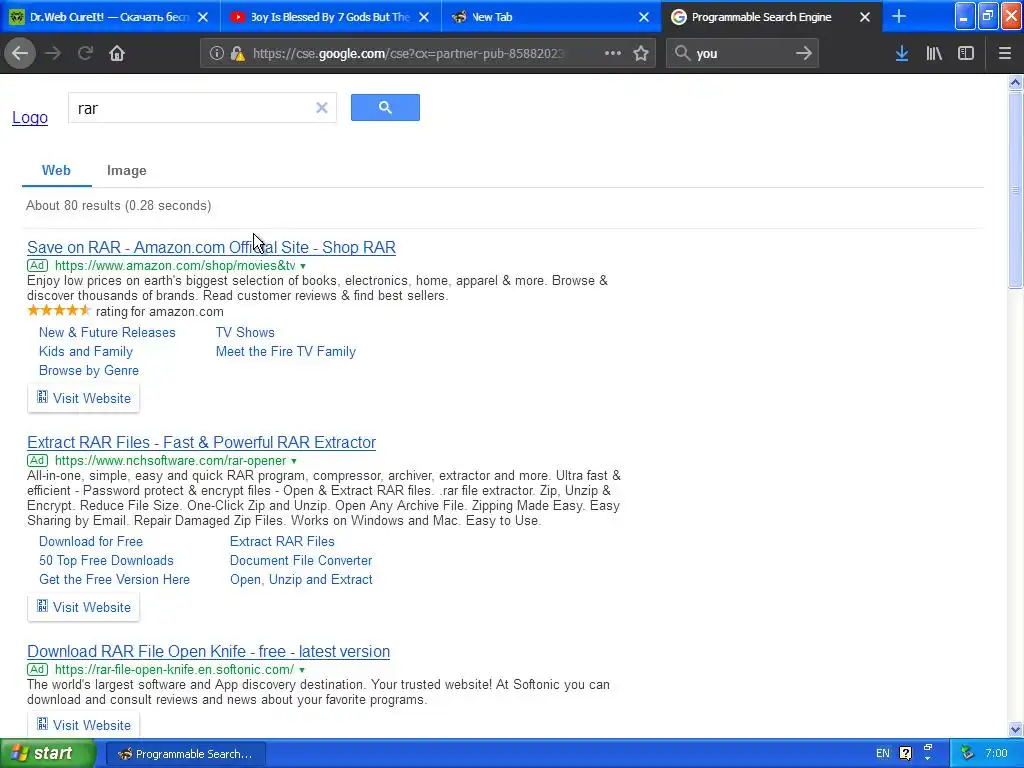This screenshot has width=1024, height=768.
Task: Clear the rar query with the X icon
Action: [321, 108]
